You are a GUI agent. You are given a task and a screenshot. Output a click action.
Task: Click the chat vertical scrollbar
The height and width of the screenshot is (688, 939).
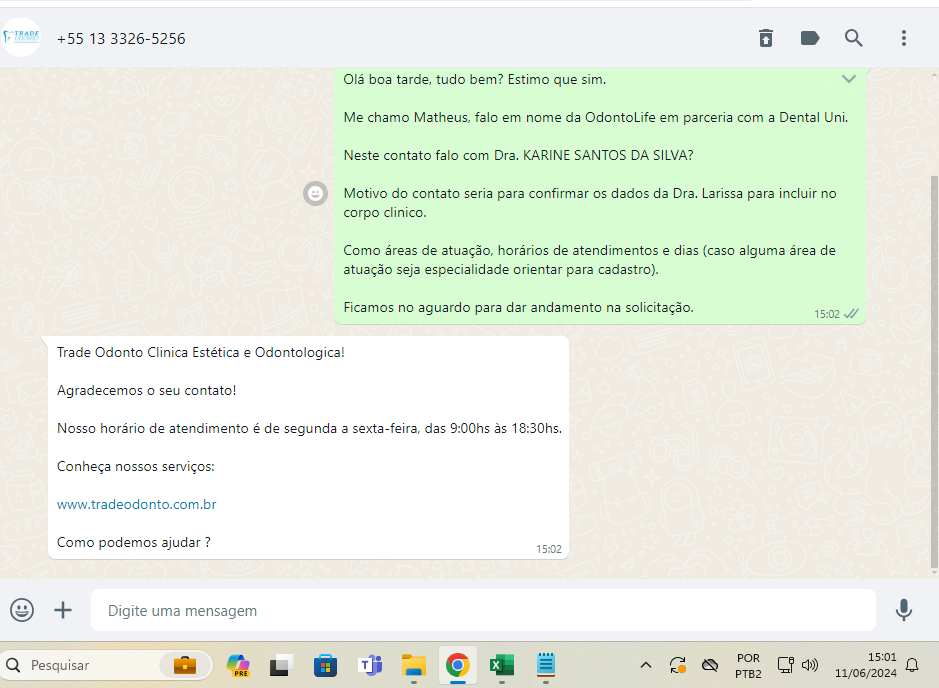click(x=934, y=371)
